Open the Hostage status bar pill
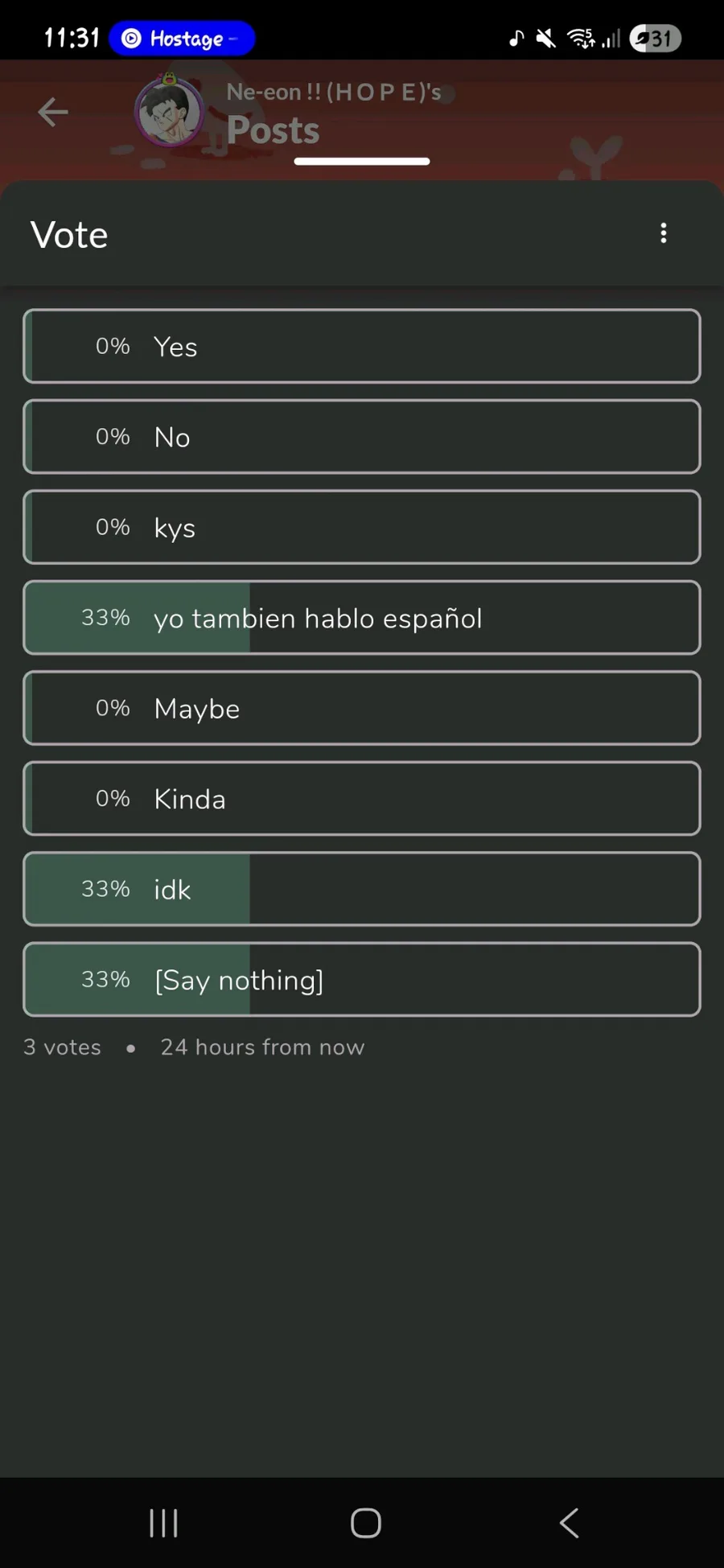The width and height of the screenshot is (724, 1568). [182, 39]
